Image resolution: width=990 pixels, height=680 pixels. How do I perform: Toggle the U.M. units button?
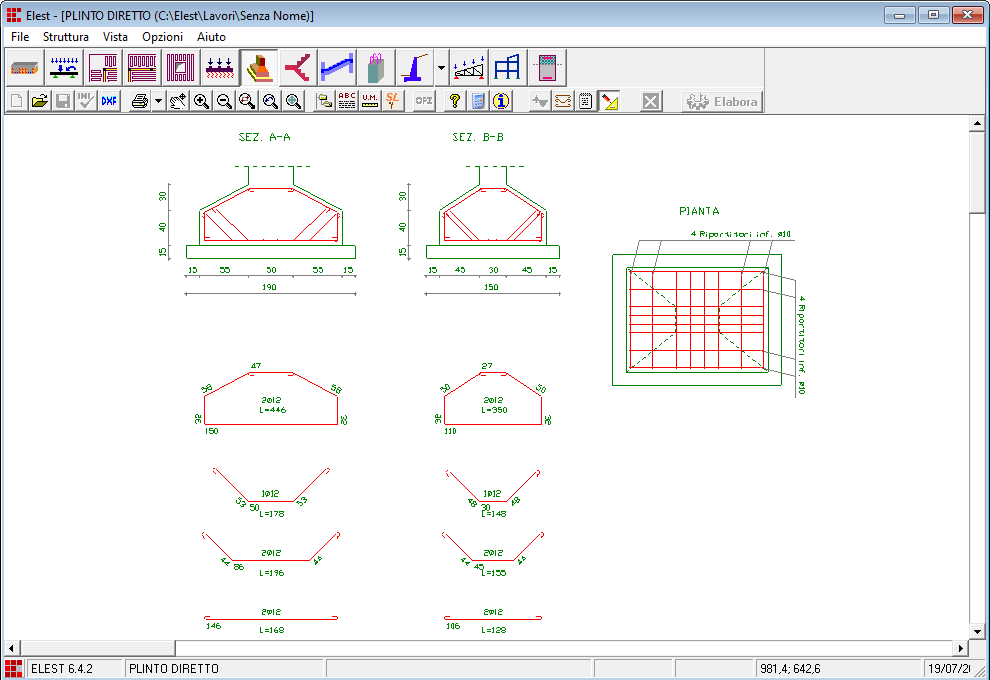click(x=370, y=101)
